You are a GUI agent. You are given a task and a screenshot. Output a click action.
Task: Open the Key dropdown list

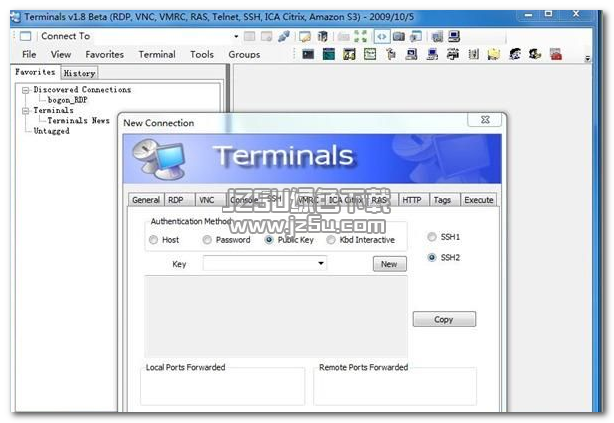(321, 263)
